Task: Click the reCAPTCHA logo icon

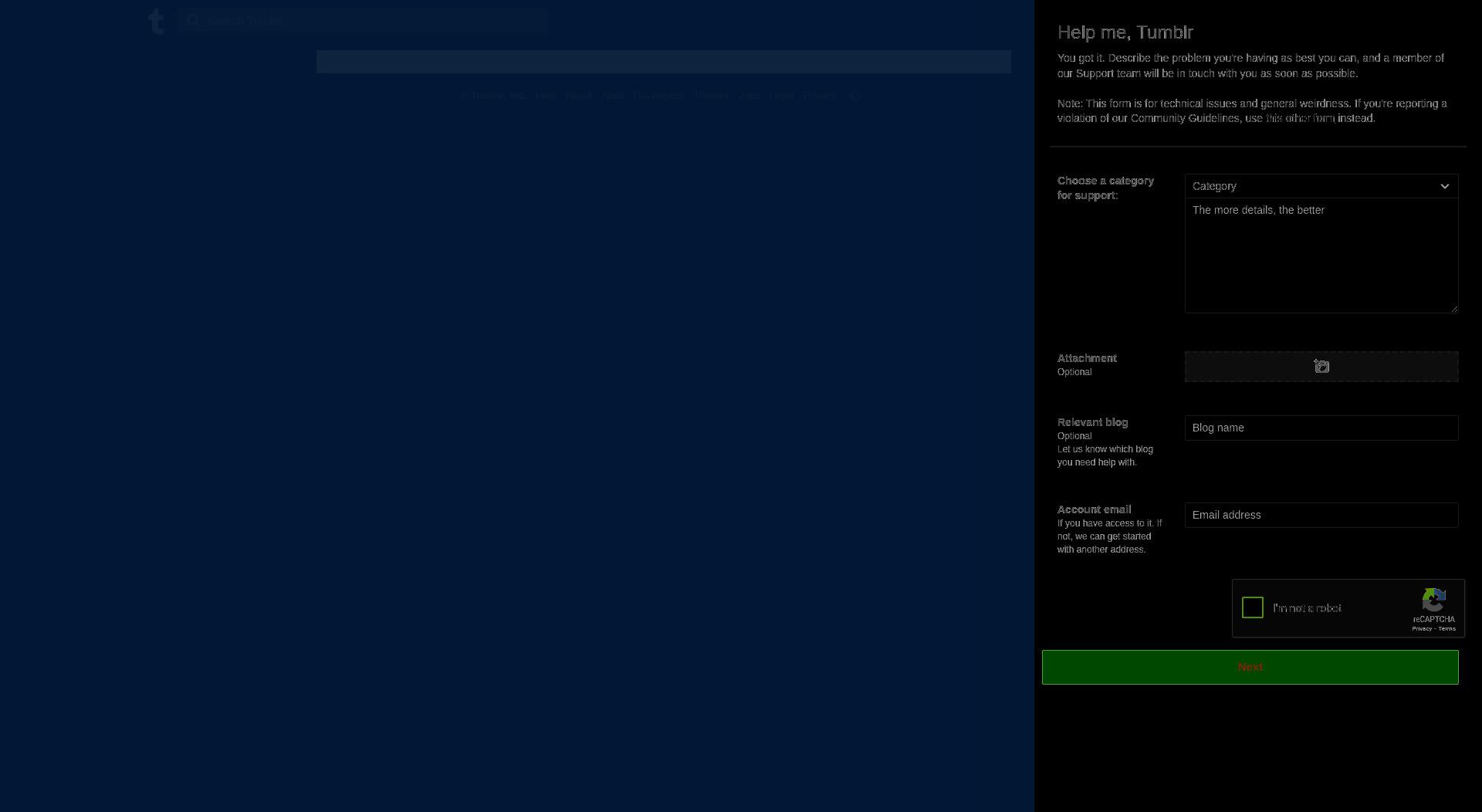Action: tap(1433, 600)
